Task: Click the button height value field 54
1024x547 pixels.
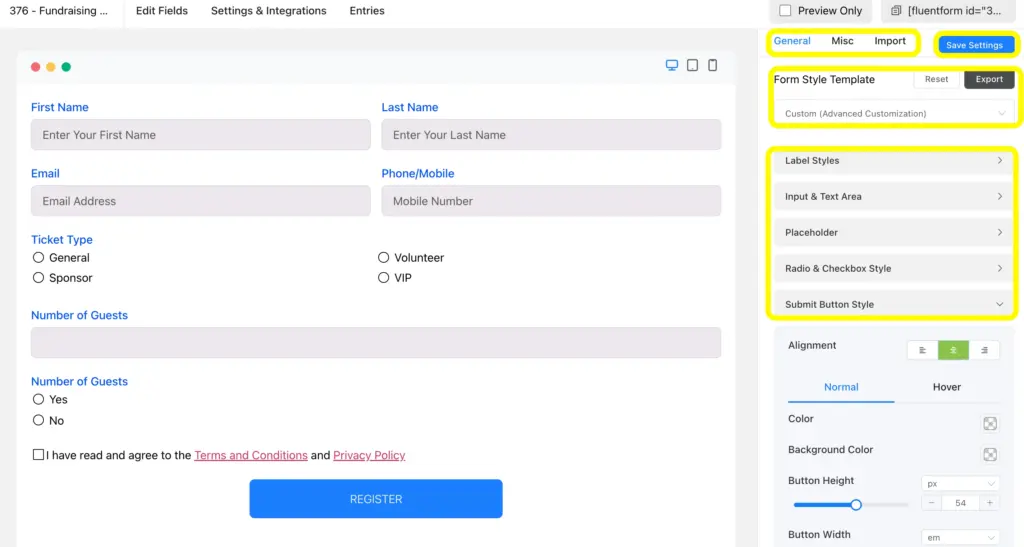Action: coord(960,503)
